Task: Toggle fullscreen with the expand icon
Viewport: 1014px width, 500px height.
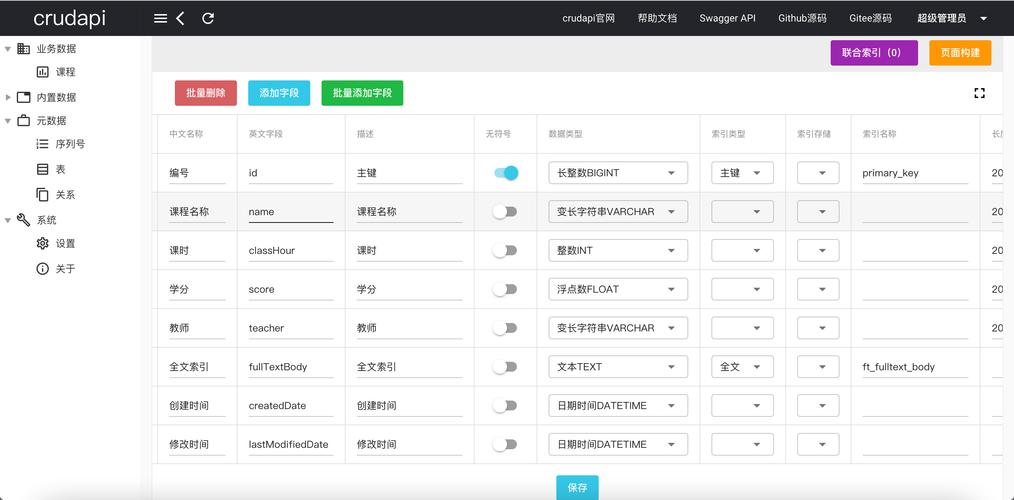Action: tap(979, 93)
